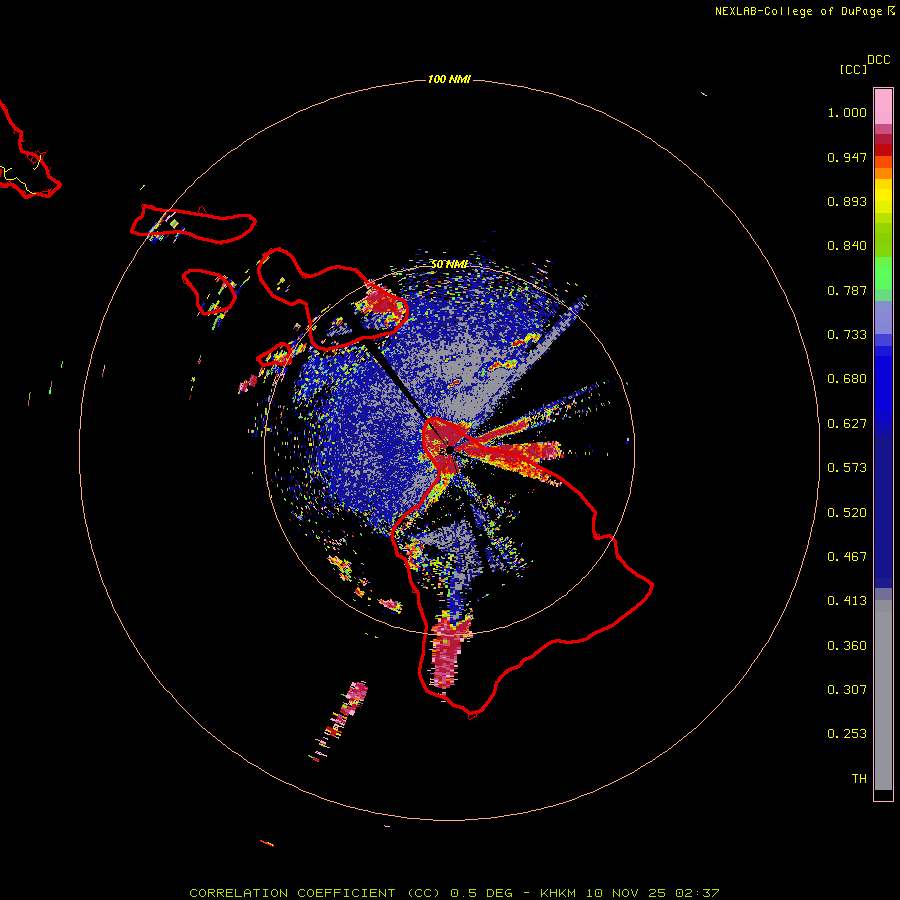Click the 0.787 legend value
This screenshot has width=900, height=900.
(847, 290)
